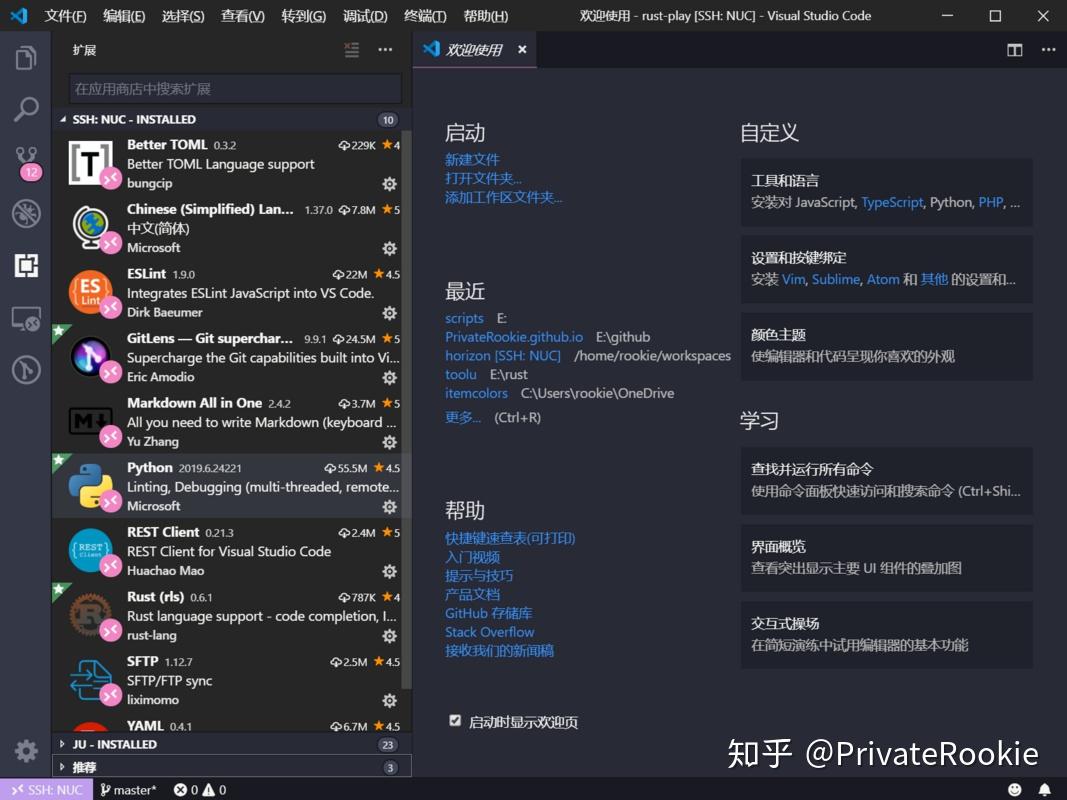
Task: Select the YAML extension list item
Action: [231, 724]
